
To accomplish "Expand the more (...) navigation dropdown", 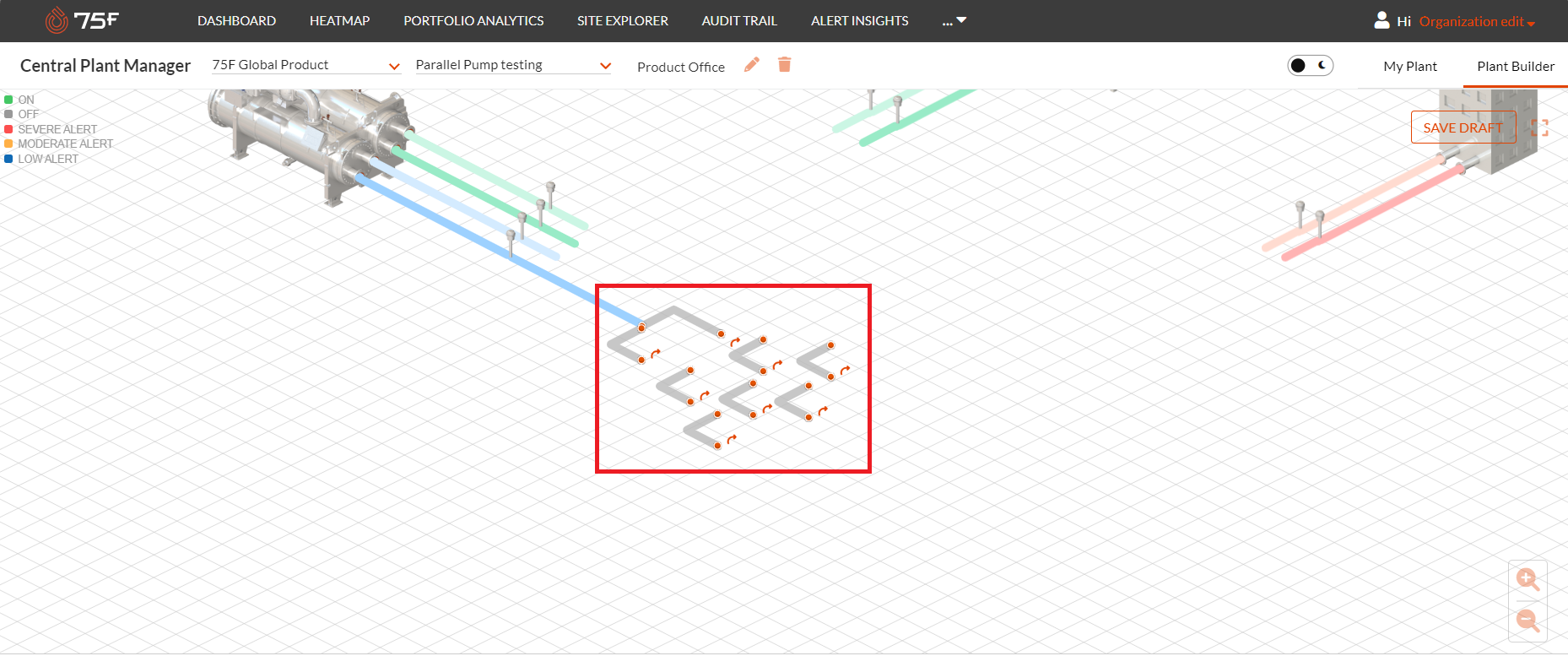I will pos(954,21).
